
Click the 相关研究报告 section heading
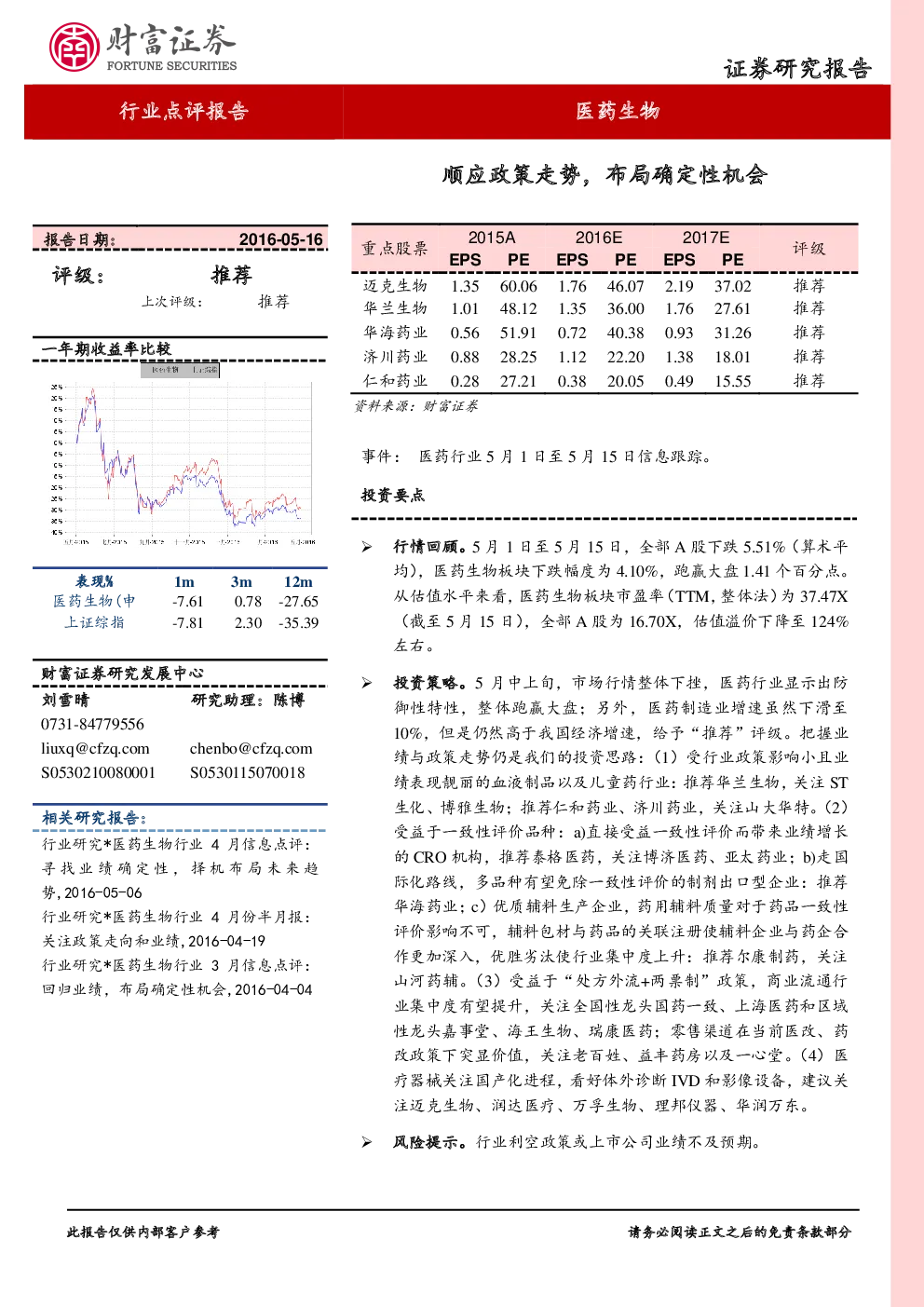[94, 818]
